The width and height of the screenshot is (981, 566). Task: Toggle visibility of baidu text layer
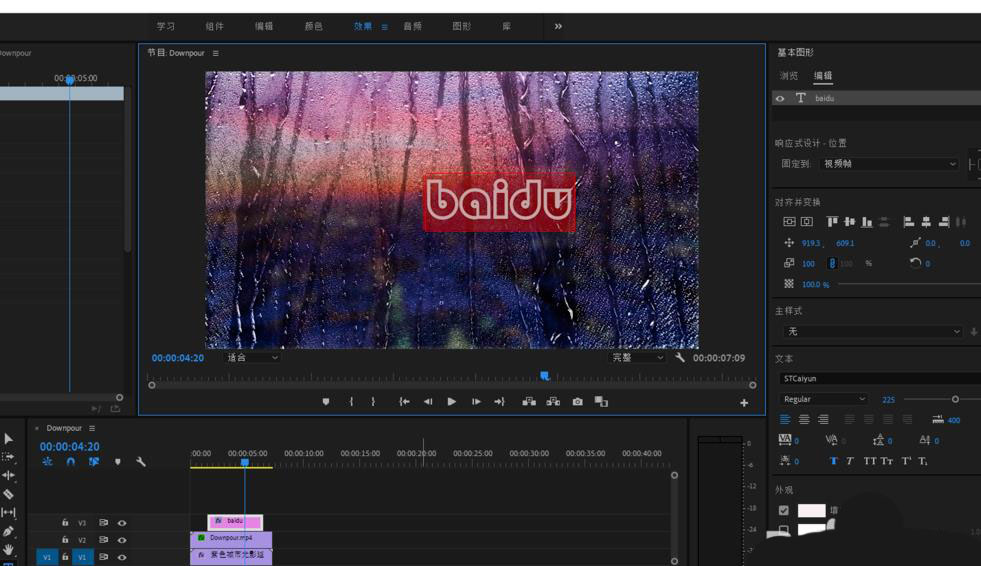pos(780,98)
